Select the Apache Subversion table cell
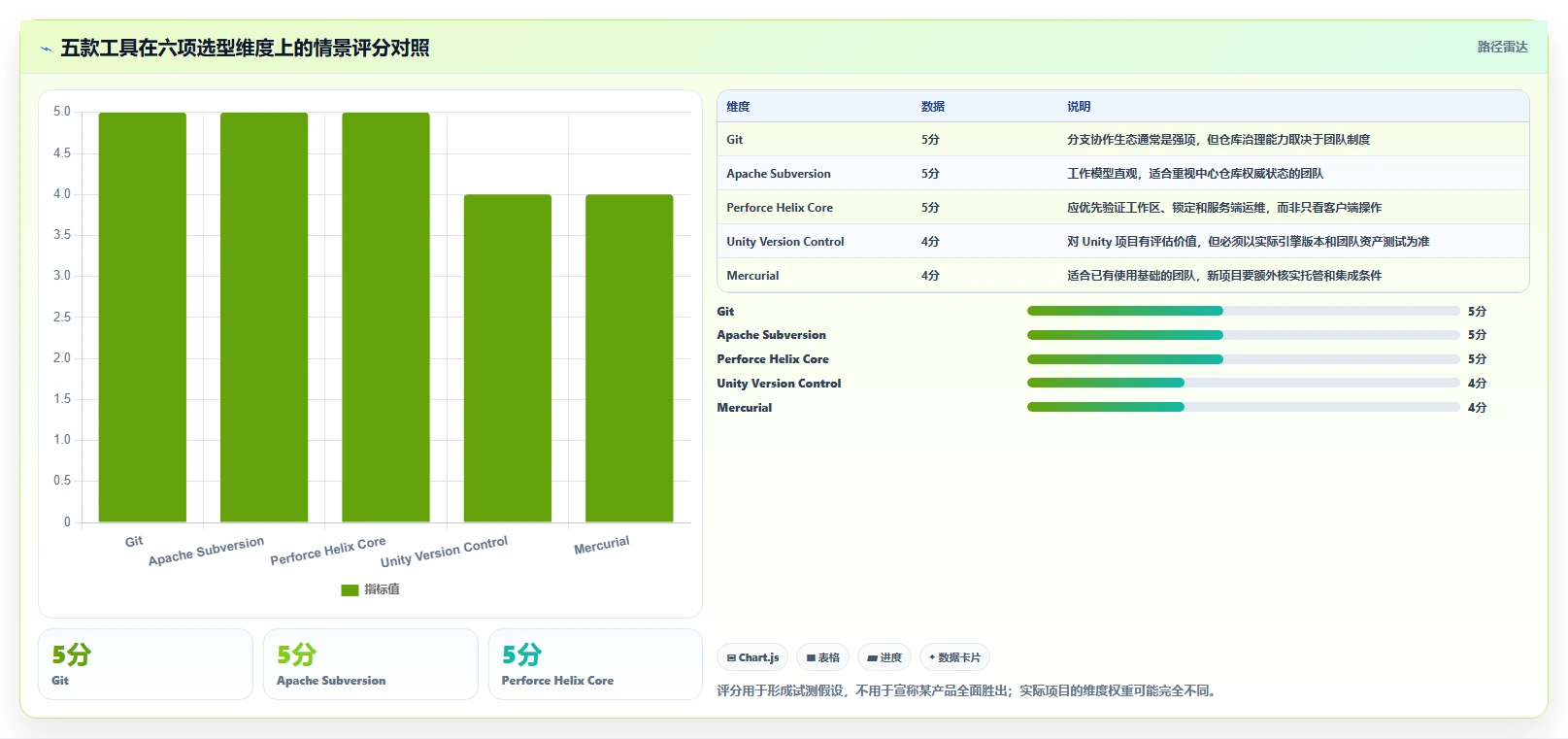1568x739 pixels. pos(779,174)
